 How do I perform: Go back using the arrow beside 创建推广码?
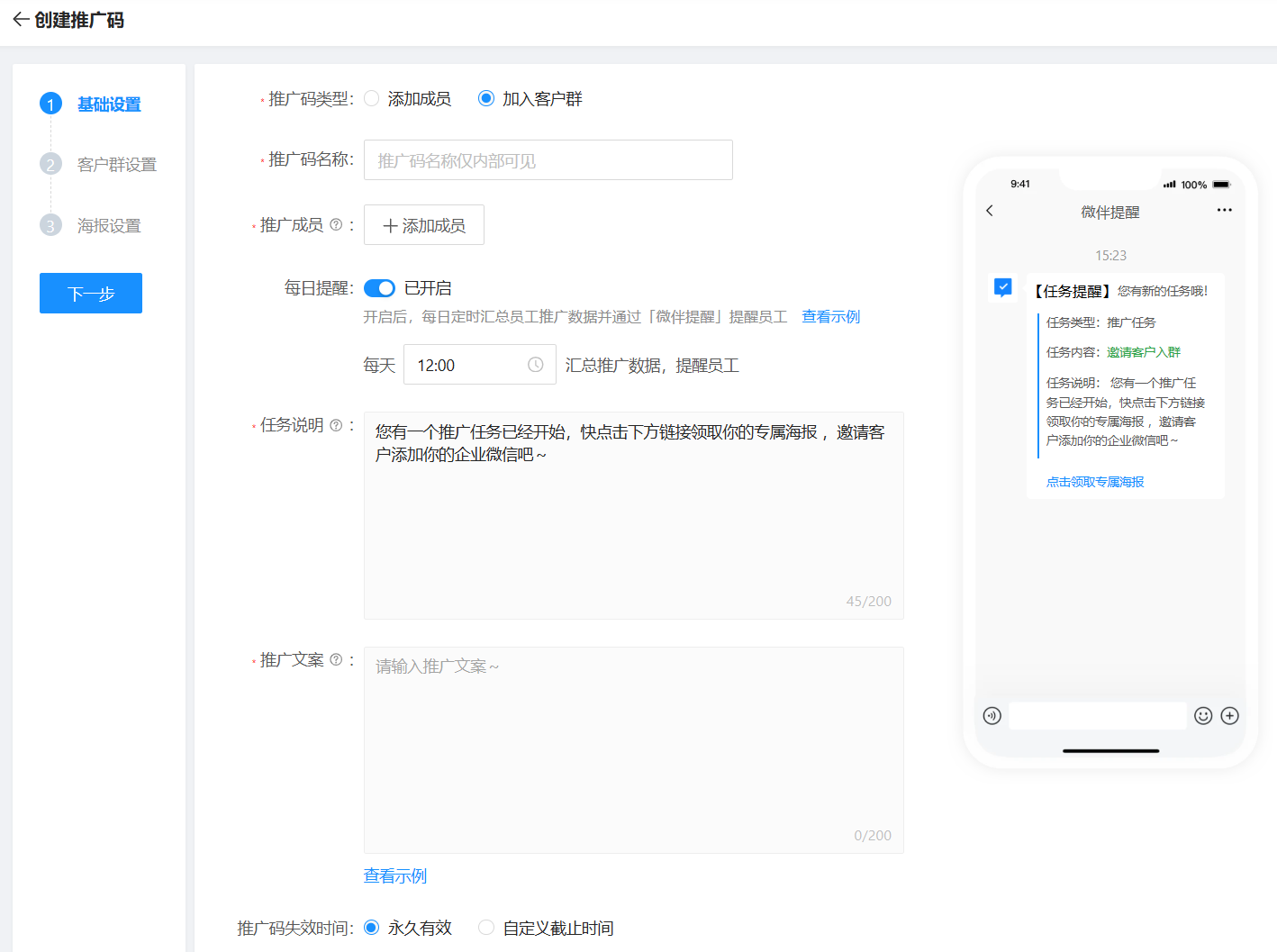coord(21,20)
